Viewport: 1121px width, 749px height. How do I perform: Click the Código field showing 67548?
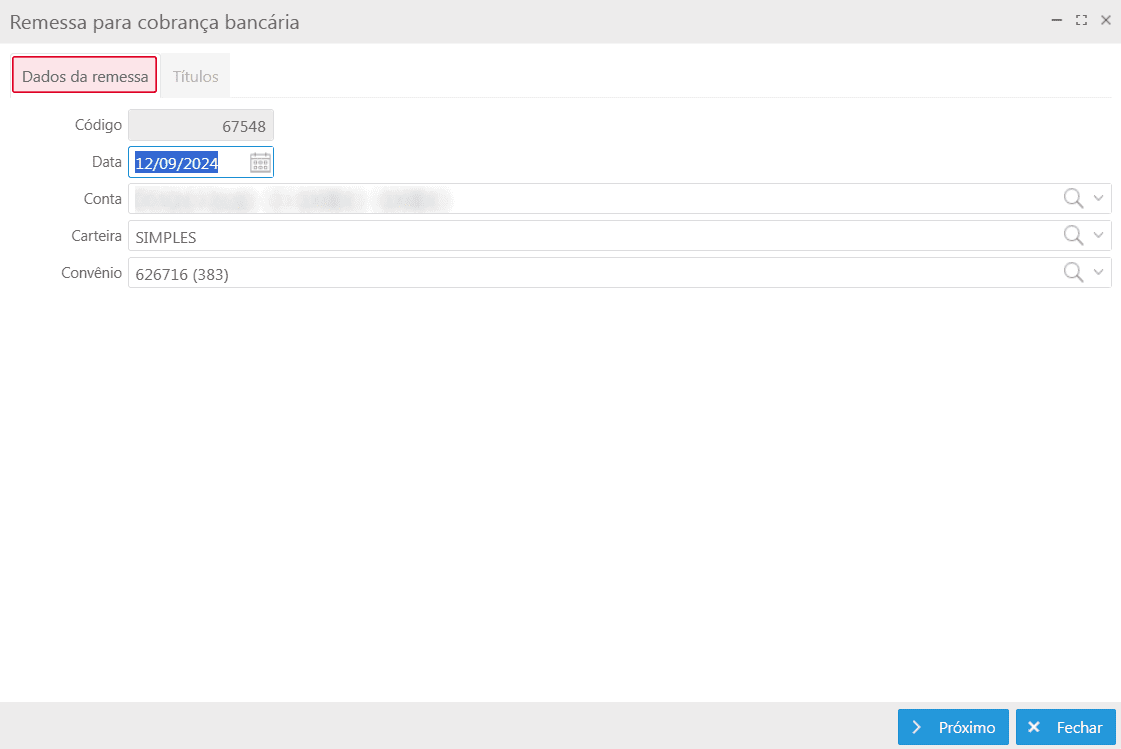(x=200, y=126)
